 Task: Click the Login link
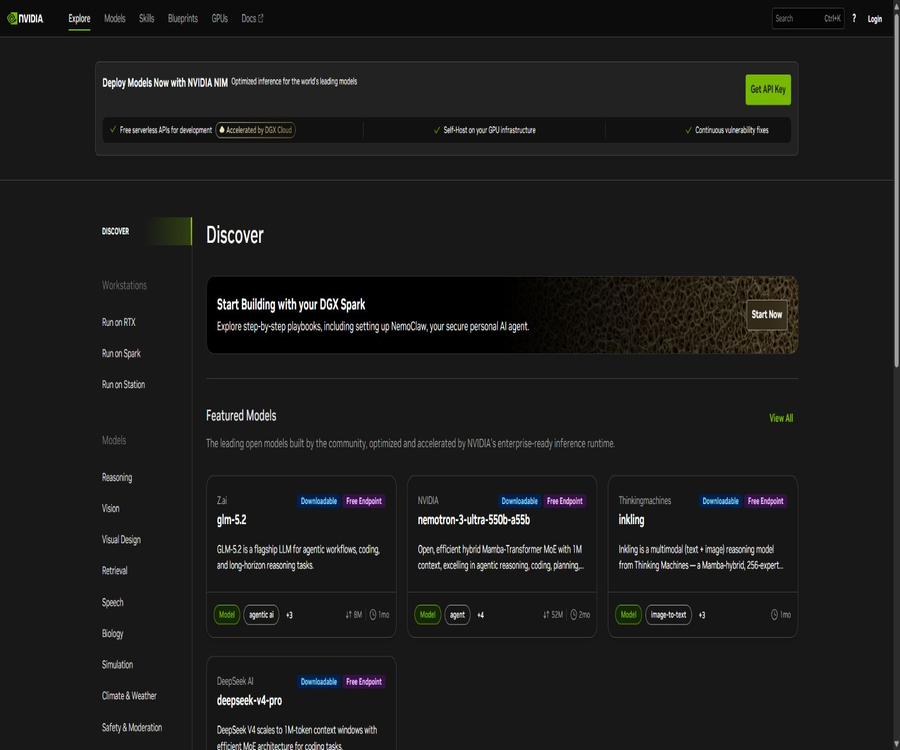click(x=874, y=19)
